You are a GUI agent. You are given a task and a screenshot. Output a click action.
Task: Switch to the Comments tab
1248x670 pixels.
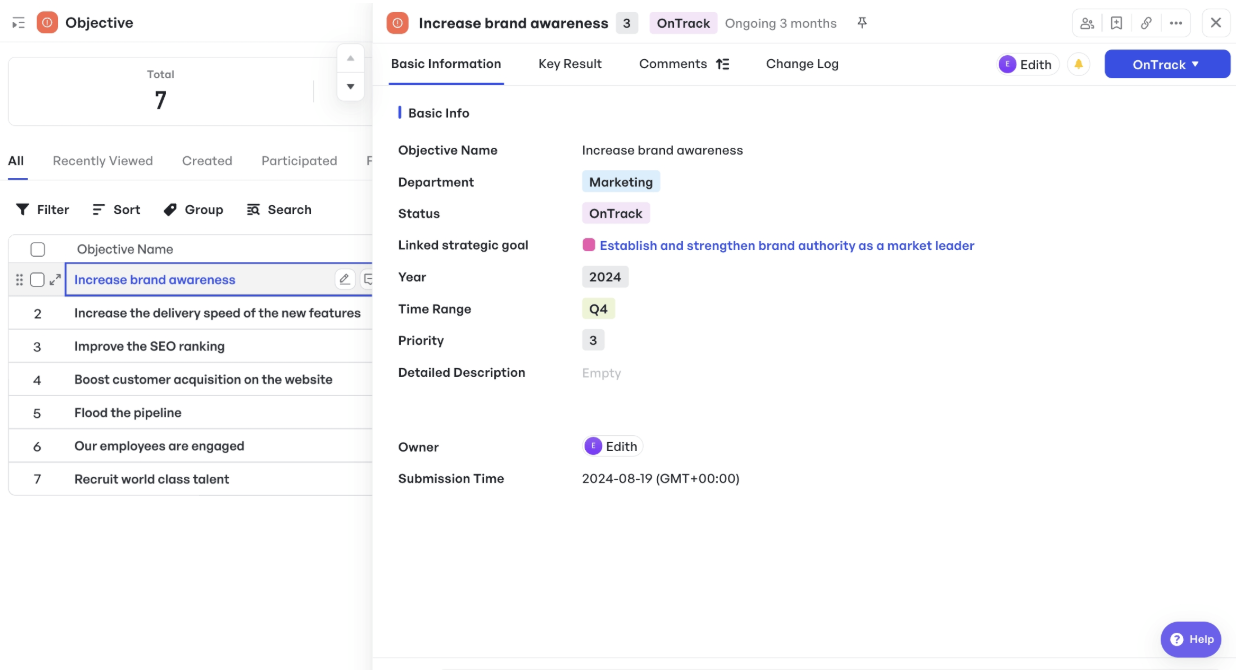[x=673, y=64]
